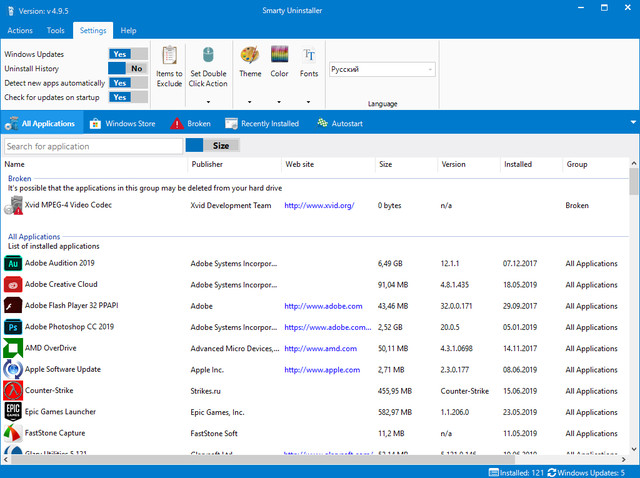Select the Settings ribbon tab
Screen dimensions: 640x478
point(93,31)
